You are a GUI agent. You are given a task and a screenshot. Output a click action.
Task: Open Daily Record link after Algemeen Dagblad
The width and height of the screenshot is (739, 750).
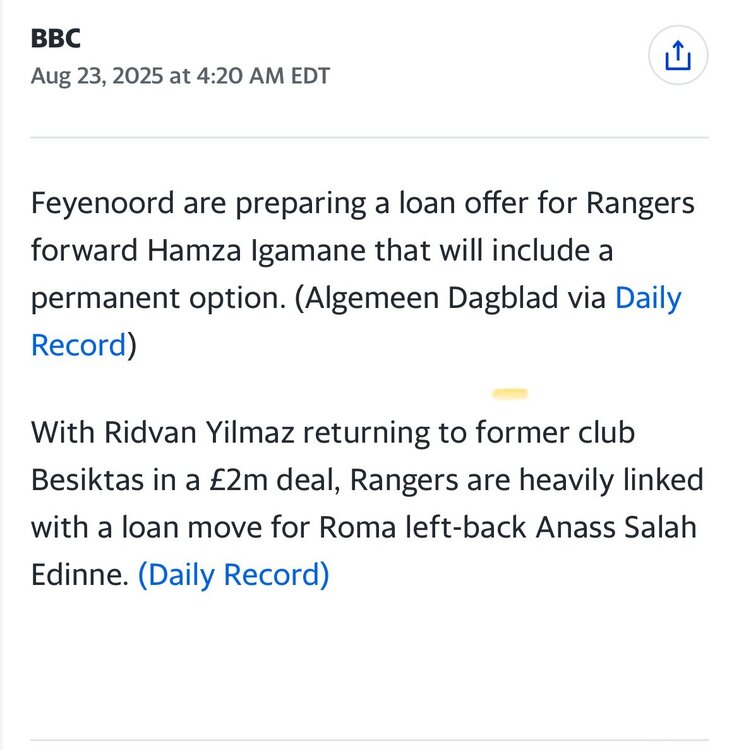coord(647,299)
